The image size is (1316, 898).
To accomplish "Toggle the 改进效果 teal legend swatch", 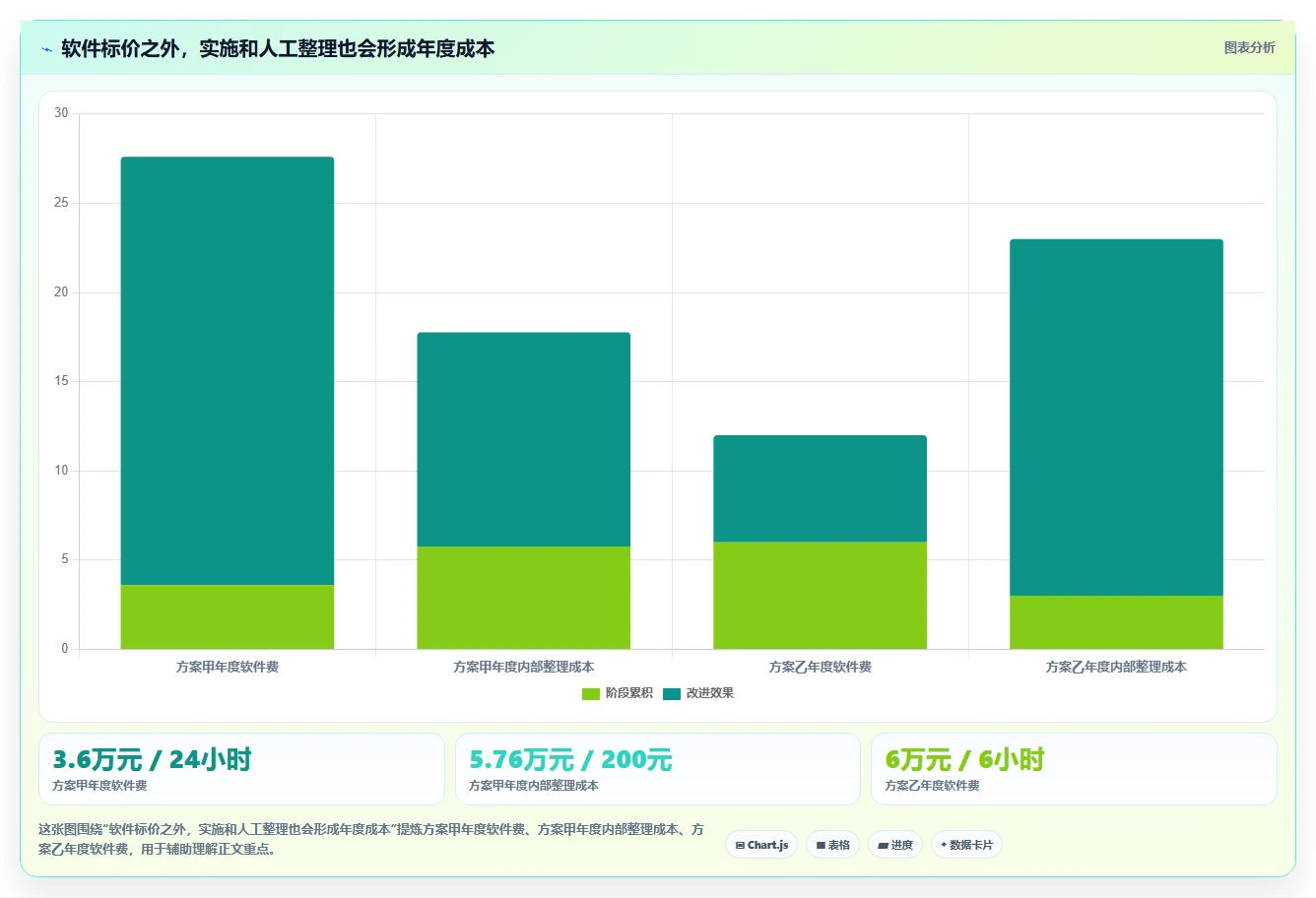I will coord(672,693).
